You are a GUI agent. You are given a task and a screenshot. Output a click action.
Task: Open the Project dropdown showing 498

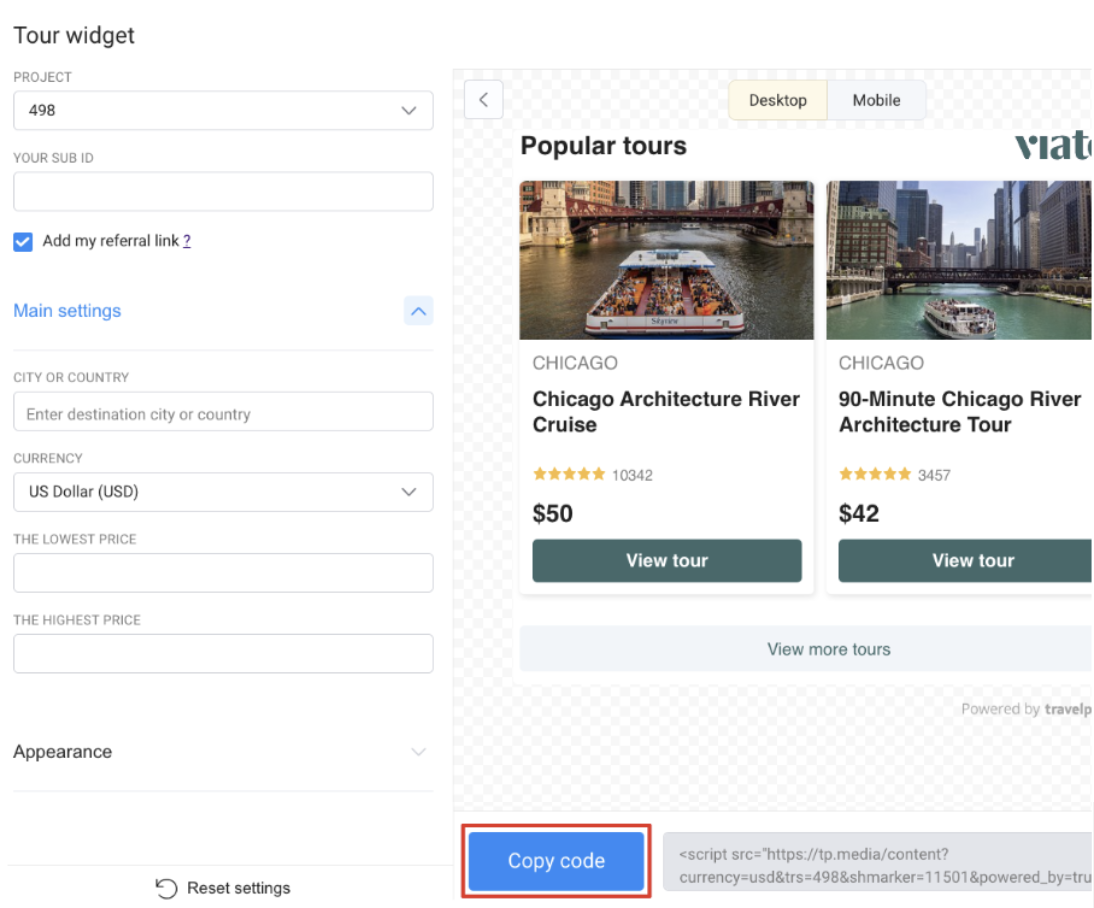point(223,110)
